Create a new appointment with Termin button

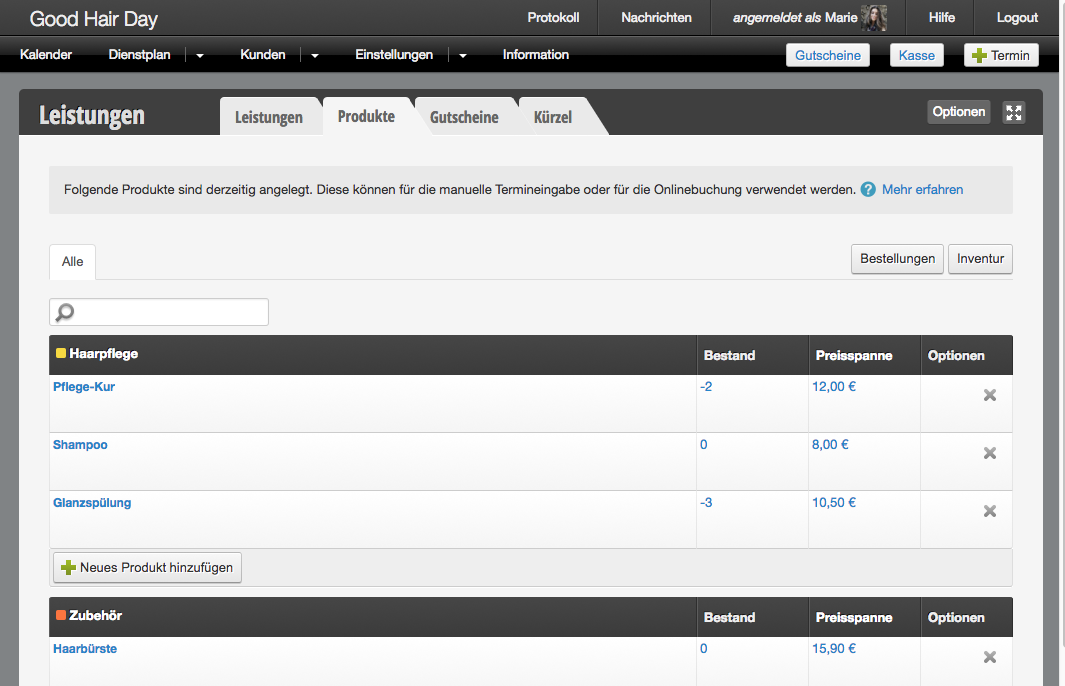(x=1001, y=55)
